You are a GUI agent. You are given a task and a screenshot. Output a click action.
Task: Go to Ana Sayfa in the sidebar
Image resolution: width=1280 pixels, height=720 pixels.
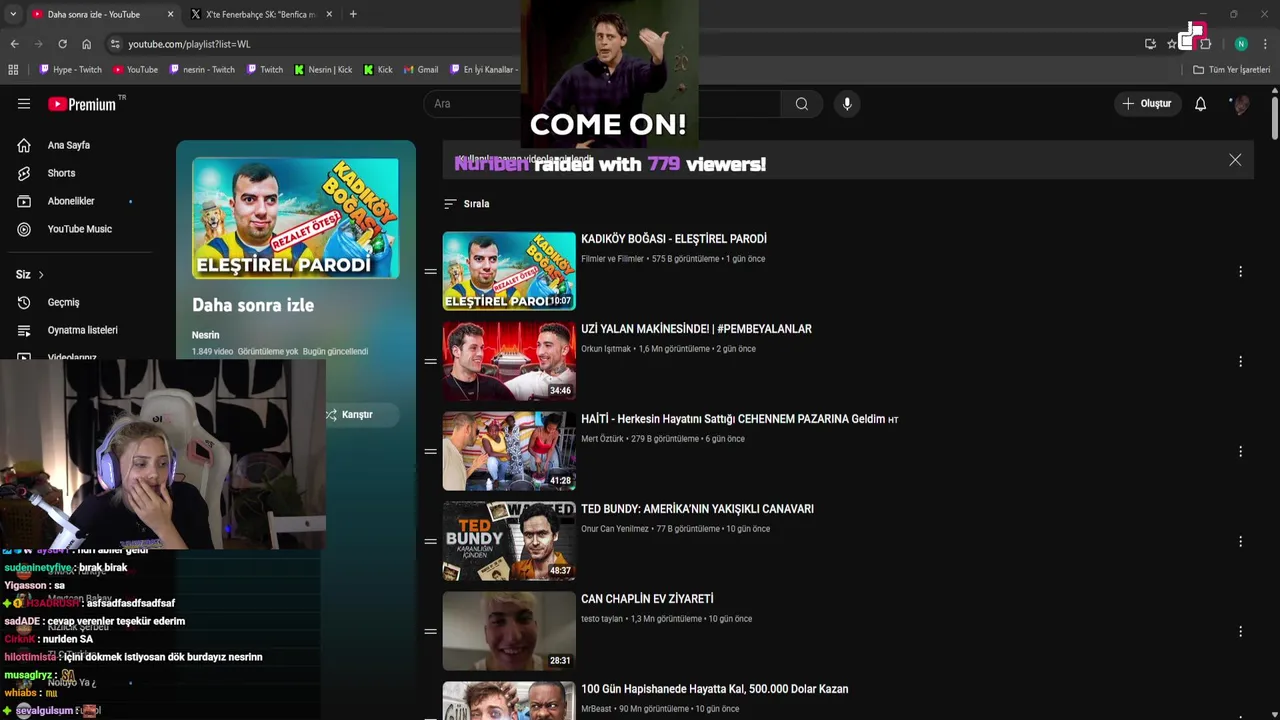[69, 145]
